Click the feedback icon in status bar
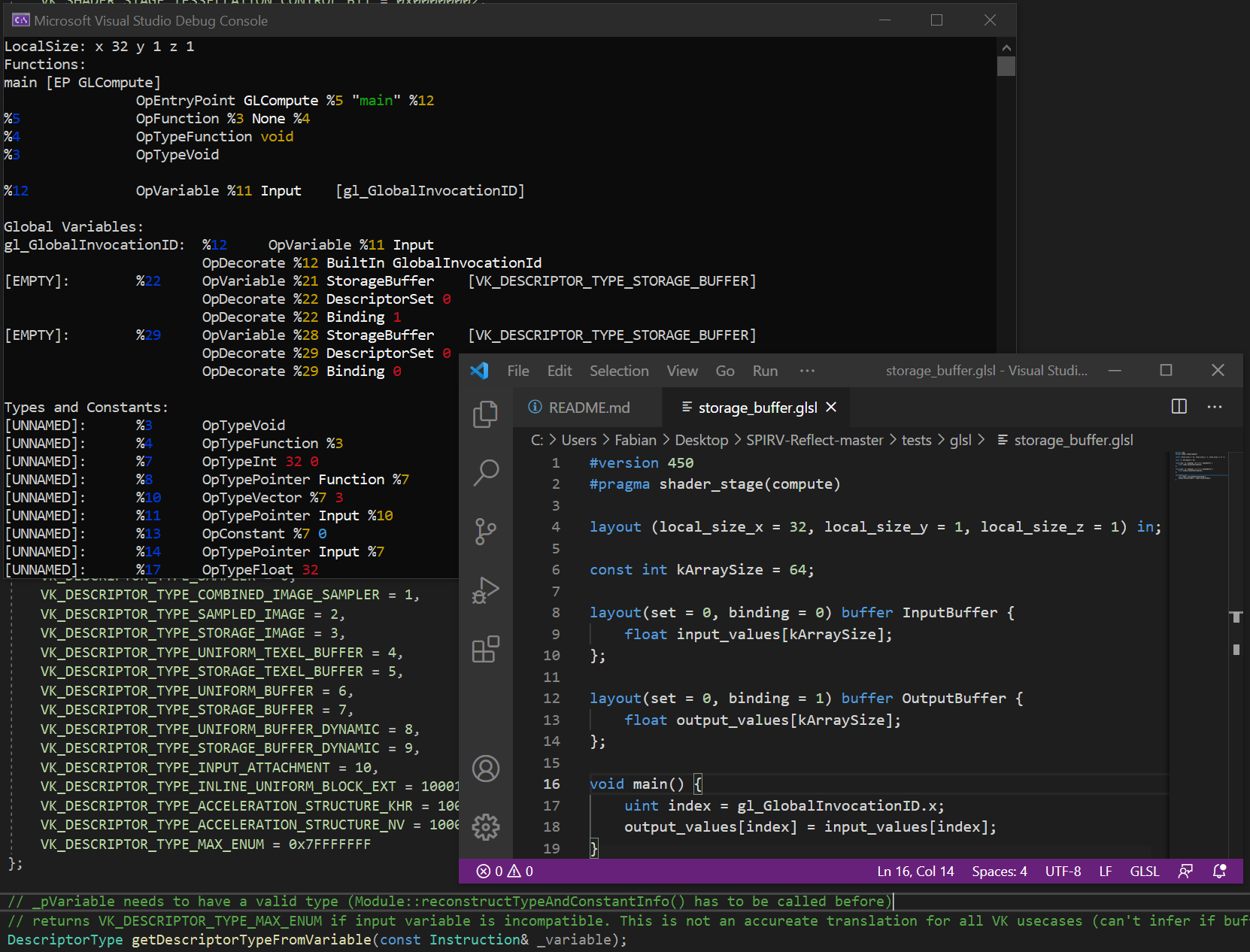Image resolution: width=1250 pixels, height=952 pixels. click(x=1185, y=872)
